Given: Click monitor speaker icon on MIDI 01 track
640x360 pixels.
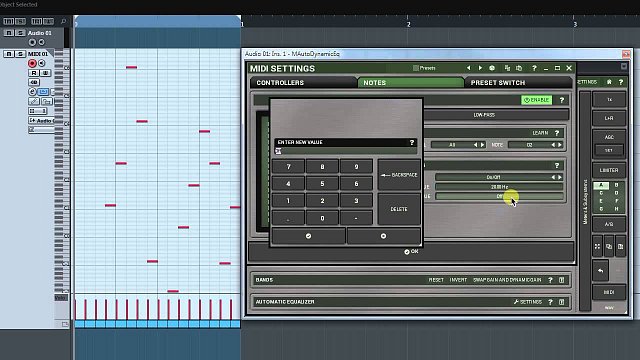Looking at the screenshot, I should point(42,63).
